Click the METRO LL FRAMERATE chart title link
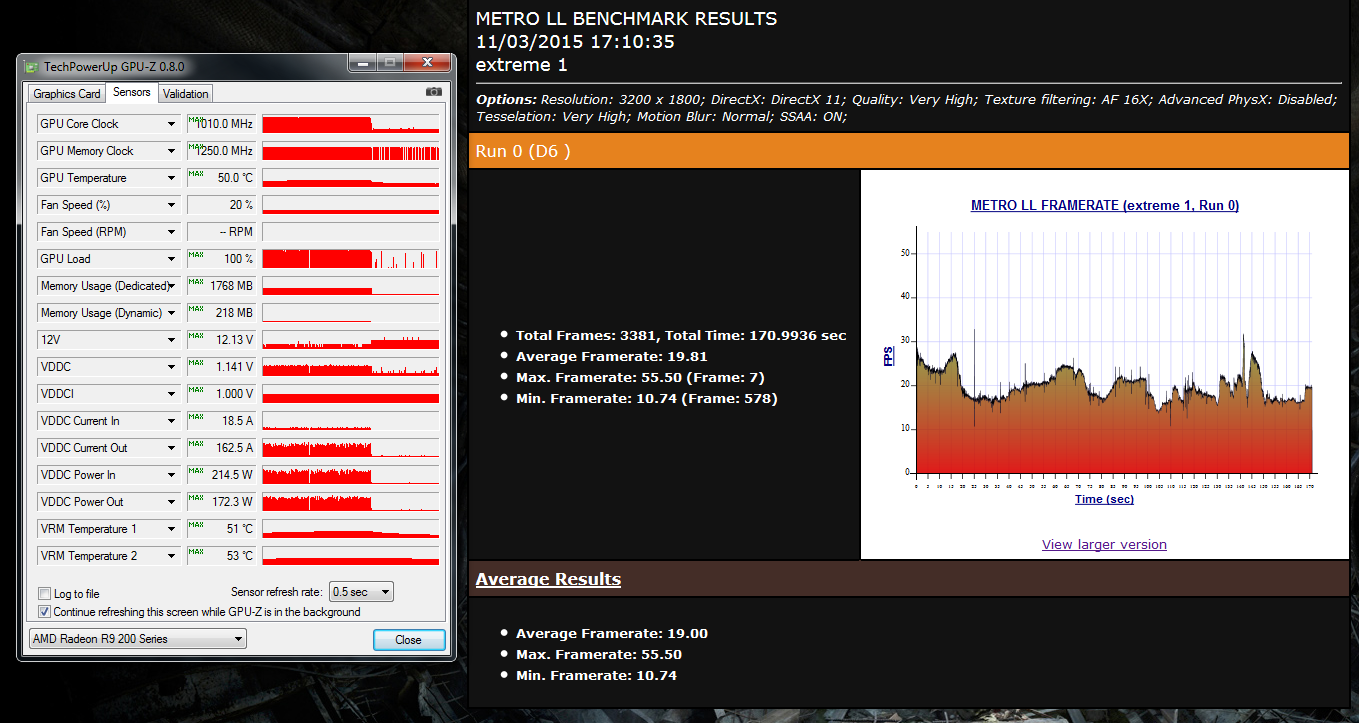Image resolution: width=1359 pixels, height=723 pixels. tap(1105, 206)
